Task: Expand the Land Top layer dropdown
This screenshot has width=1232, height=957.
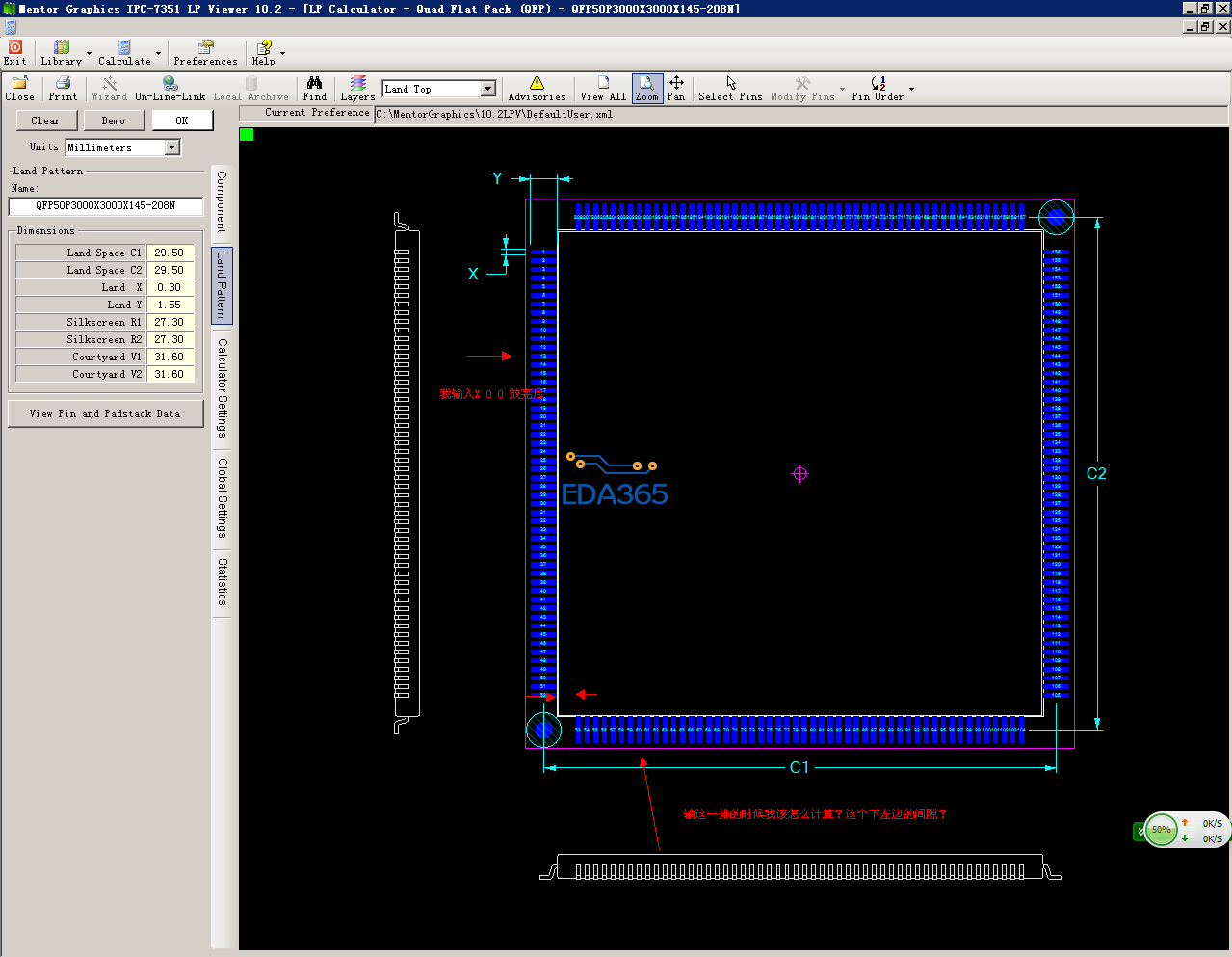Action: 487,89
